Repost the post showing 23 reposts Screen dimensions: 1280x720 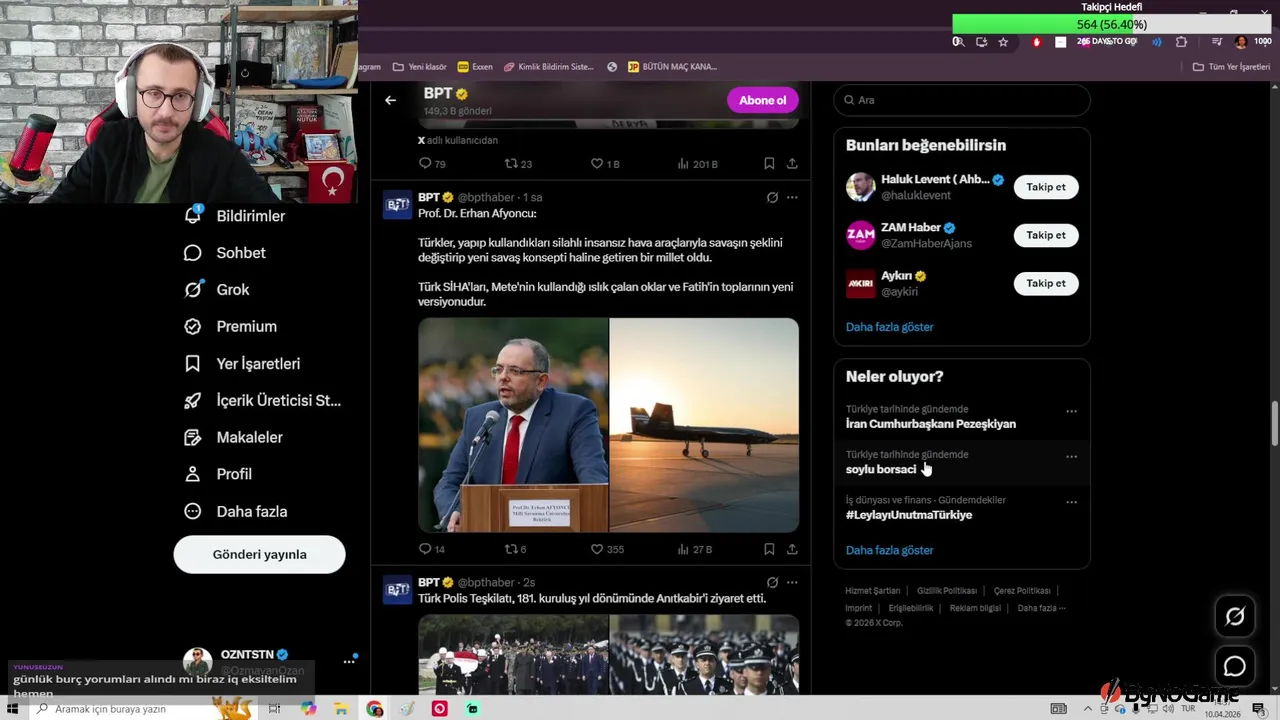point(518,164)
